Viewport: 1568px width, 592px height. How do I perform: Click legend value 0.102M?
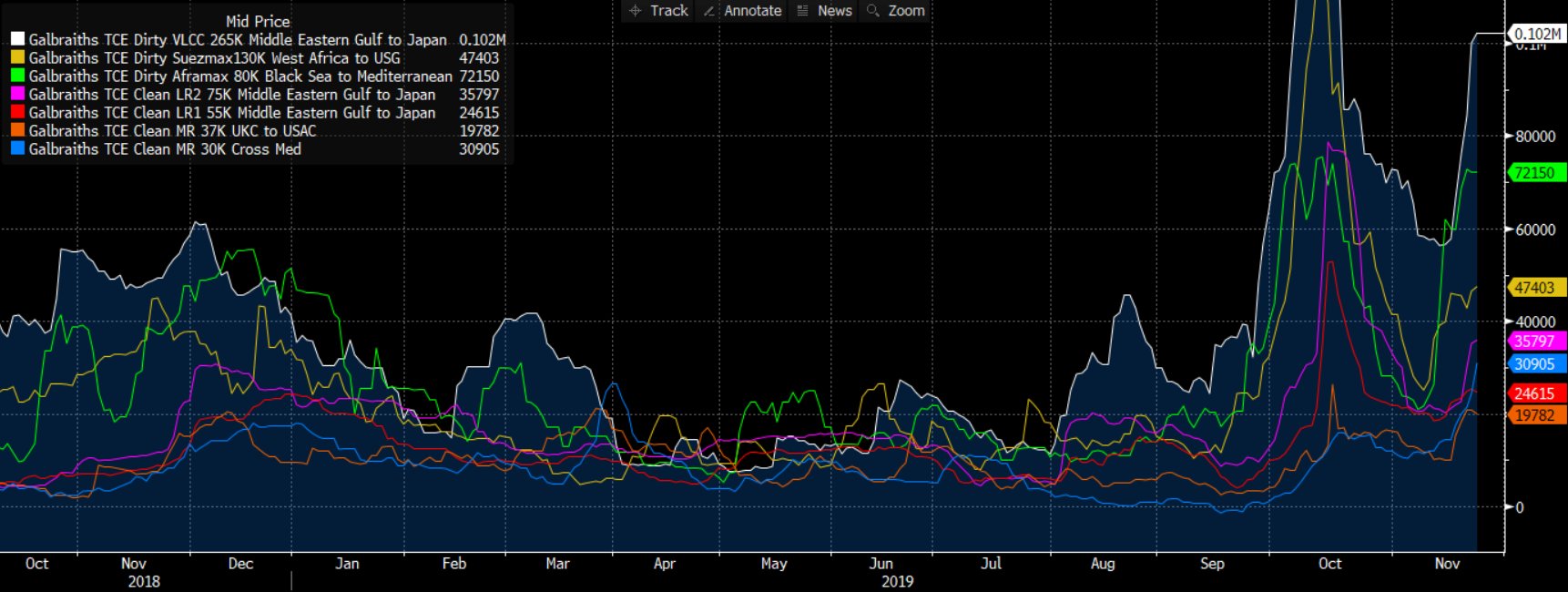[x=482, y=40]
